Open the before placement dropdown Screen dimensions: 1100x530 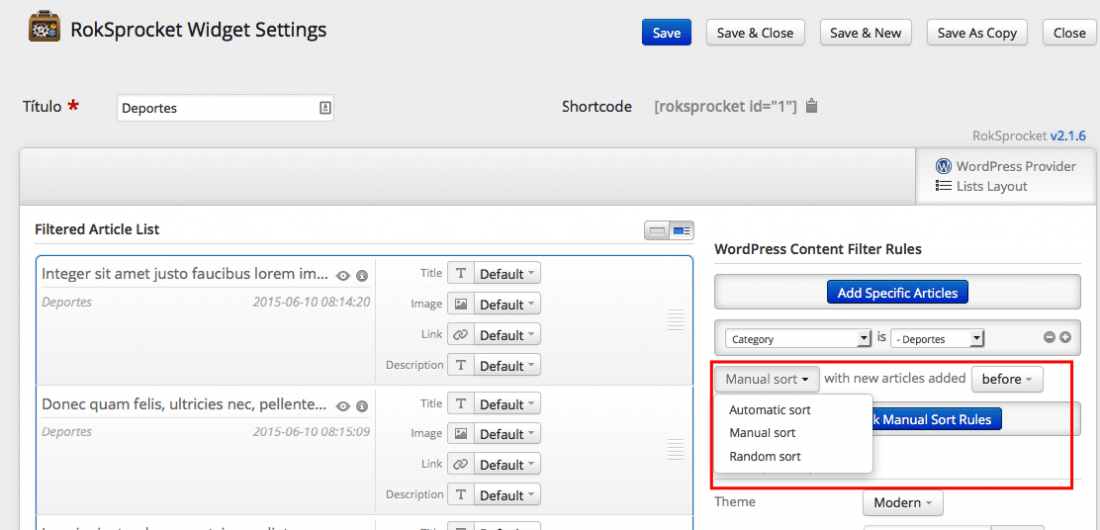pos(1007,379)
